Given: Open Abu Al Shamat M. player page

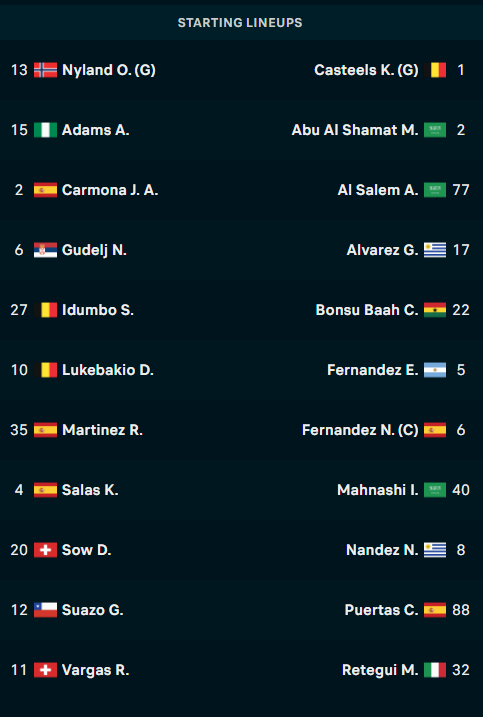Looking at the screenshot, I should 355,130.
